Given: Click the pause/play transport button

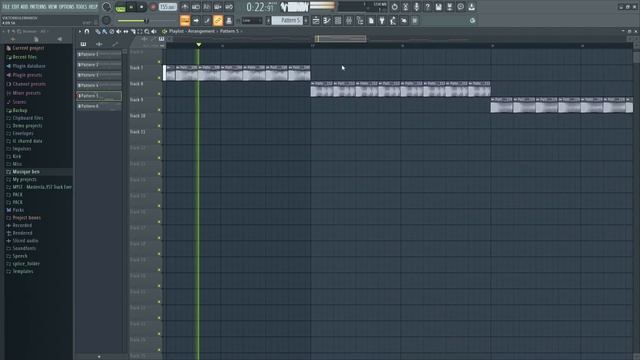Looking at the screenshot, I should 131,7.
